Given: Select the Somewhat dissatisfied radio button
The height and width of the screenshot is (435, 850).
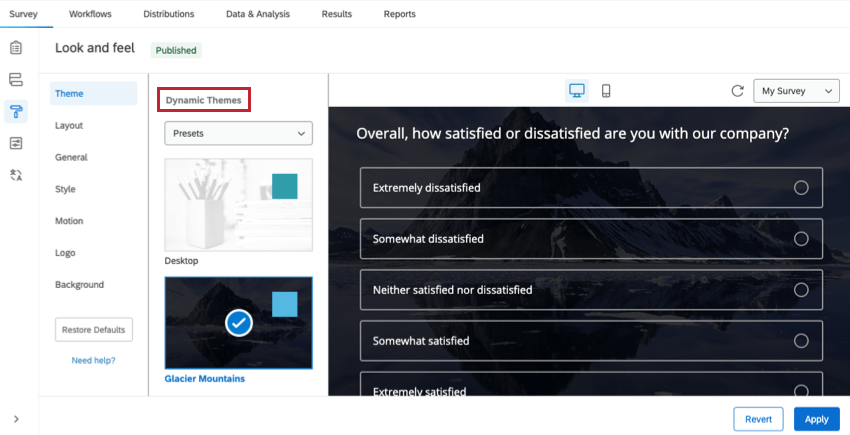Looking at the screenshot, I should (x=801, y=239).
